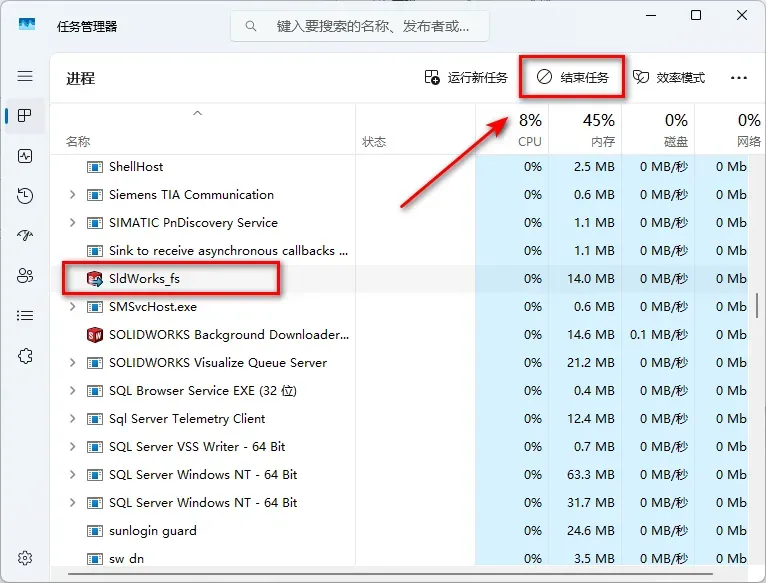Click Sql Server Telemetry Client icon

pos(95,419)
